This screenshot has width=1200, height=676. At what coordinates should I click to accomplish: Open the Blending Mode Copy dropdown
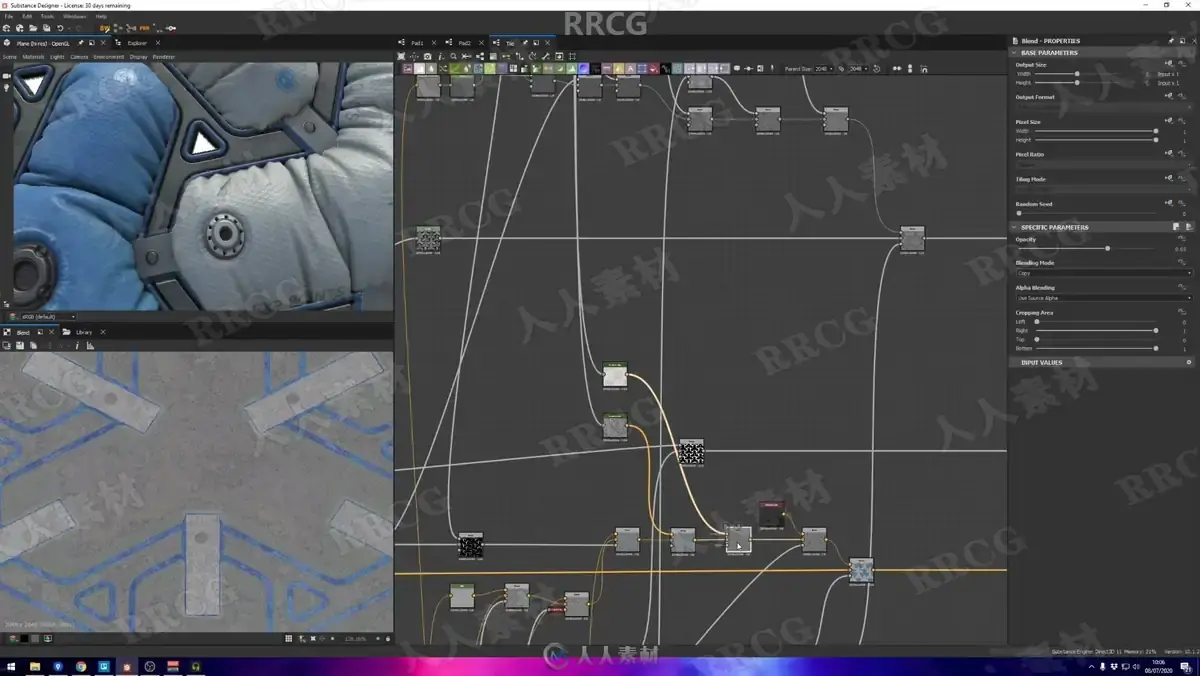[x=1104, y=273]
